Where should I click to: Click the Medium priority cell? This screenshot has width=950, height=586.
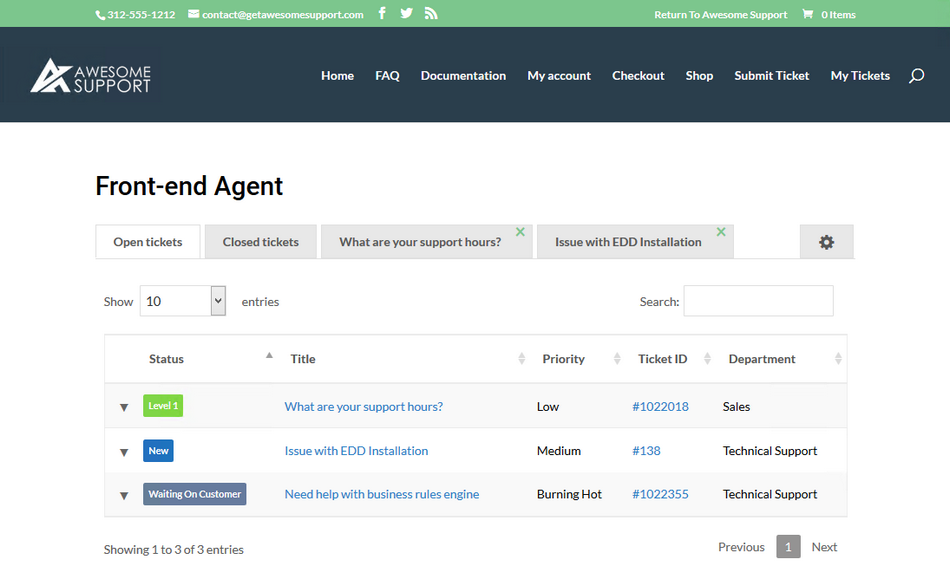[559, 451]
